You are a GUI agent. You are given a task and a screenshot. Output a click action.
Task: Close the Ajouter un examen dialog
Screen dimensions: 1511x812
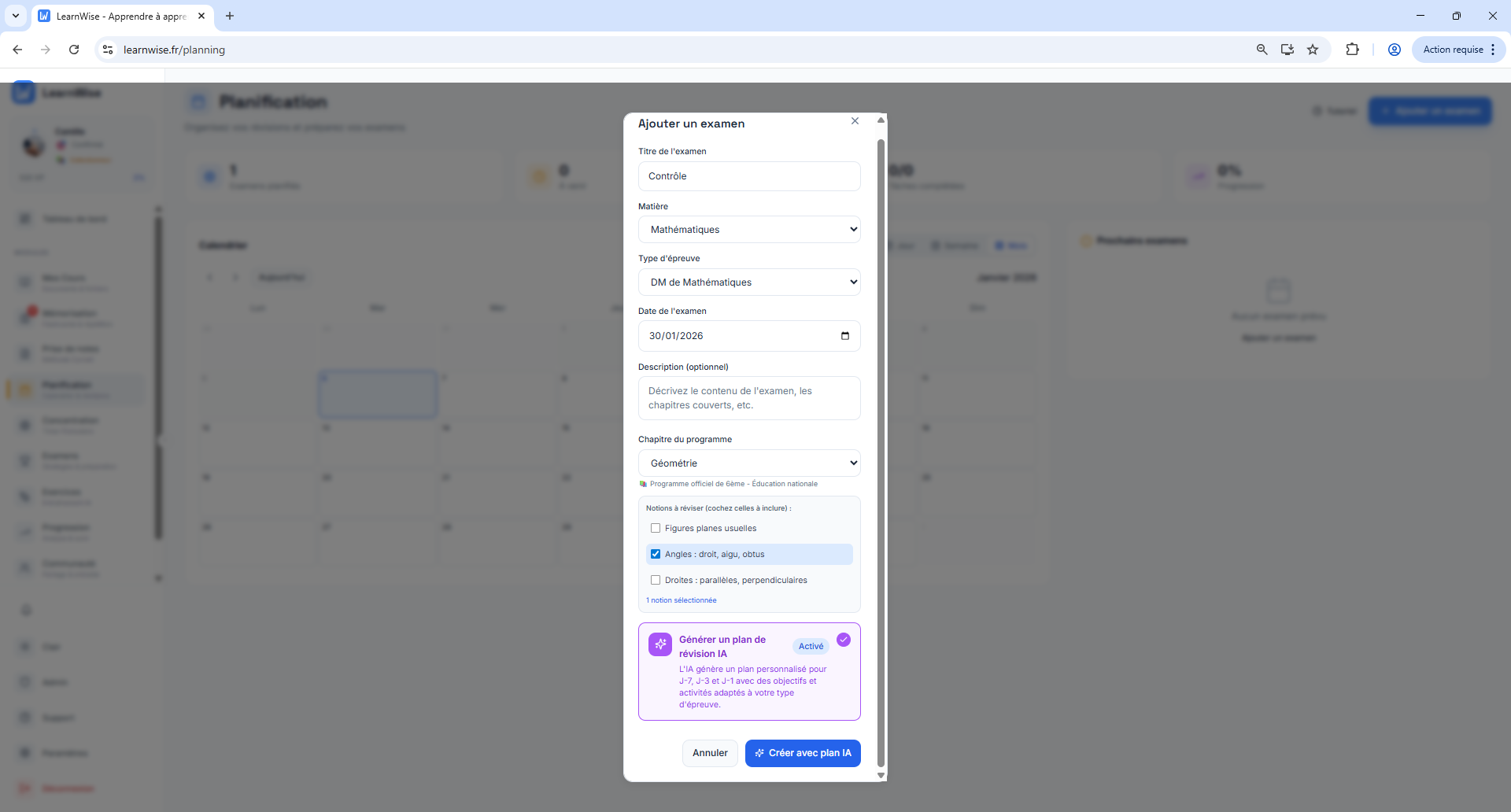click(x=855, y=121)
